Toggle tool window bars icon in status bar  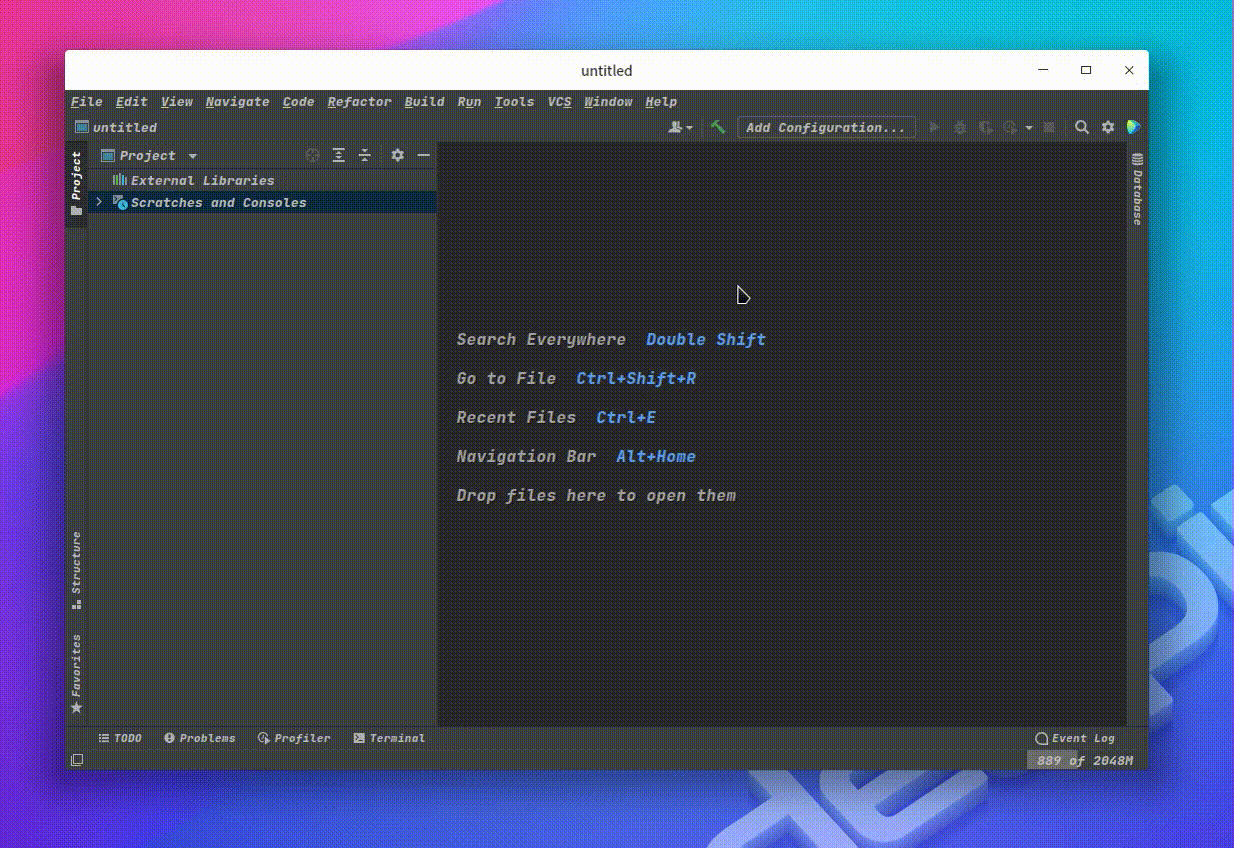click(77, 761)
